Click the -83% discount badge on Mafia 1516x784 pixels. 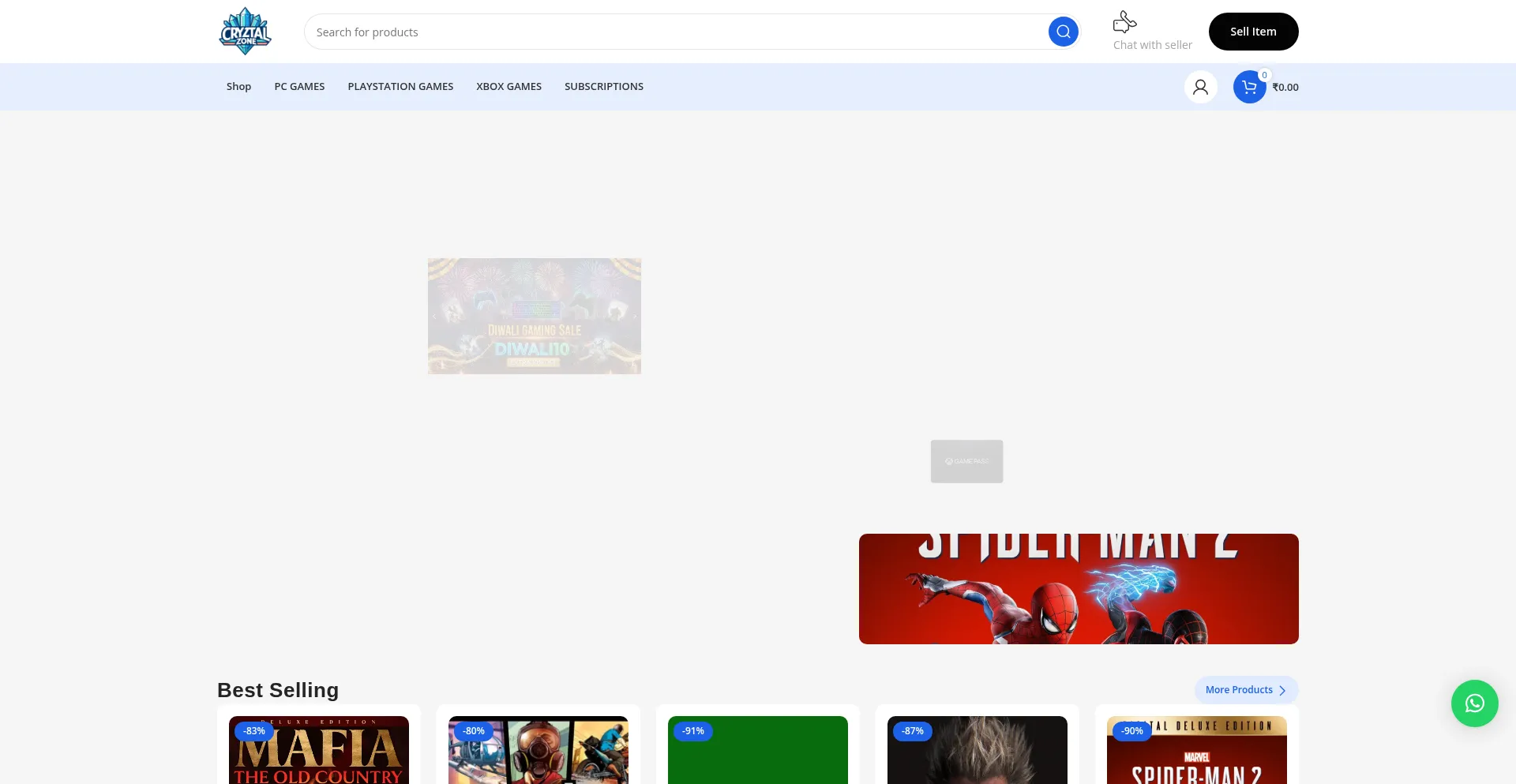pos(254,731)
